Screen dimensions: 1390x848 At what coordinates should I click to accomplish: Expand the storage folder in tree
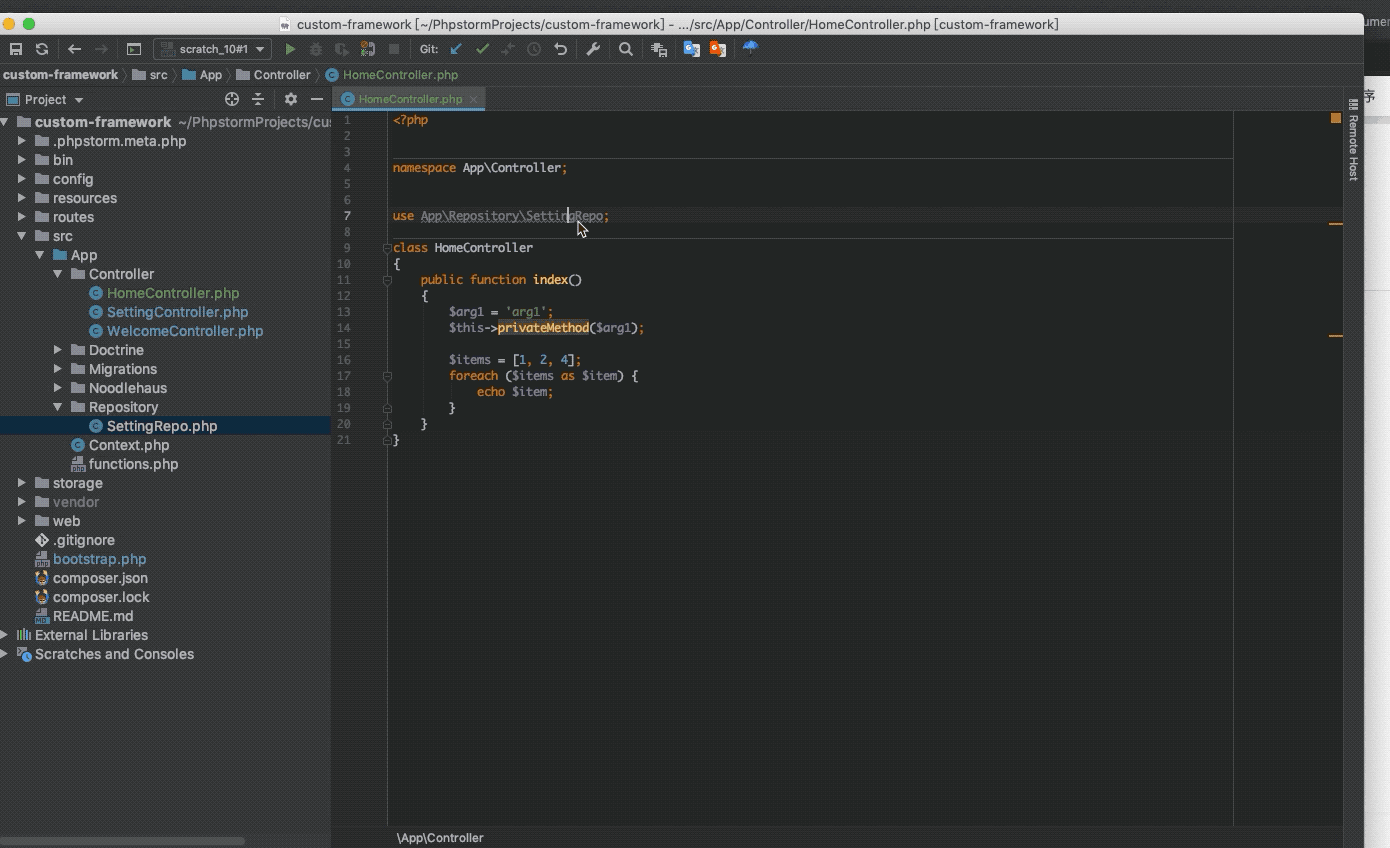click(22, 483)
